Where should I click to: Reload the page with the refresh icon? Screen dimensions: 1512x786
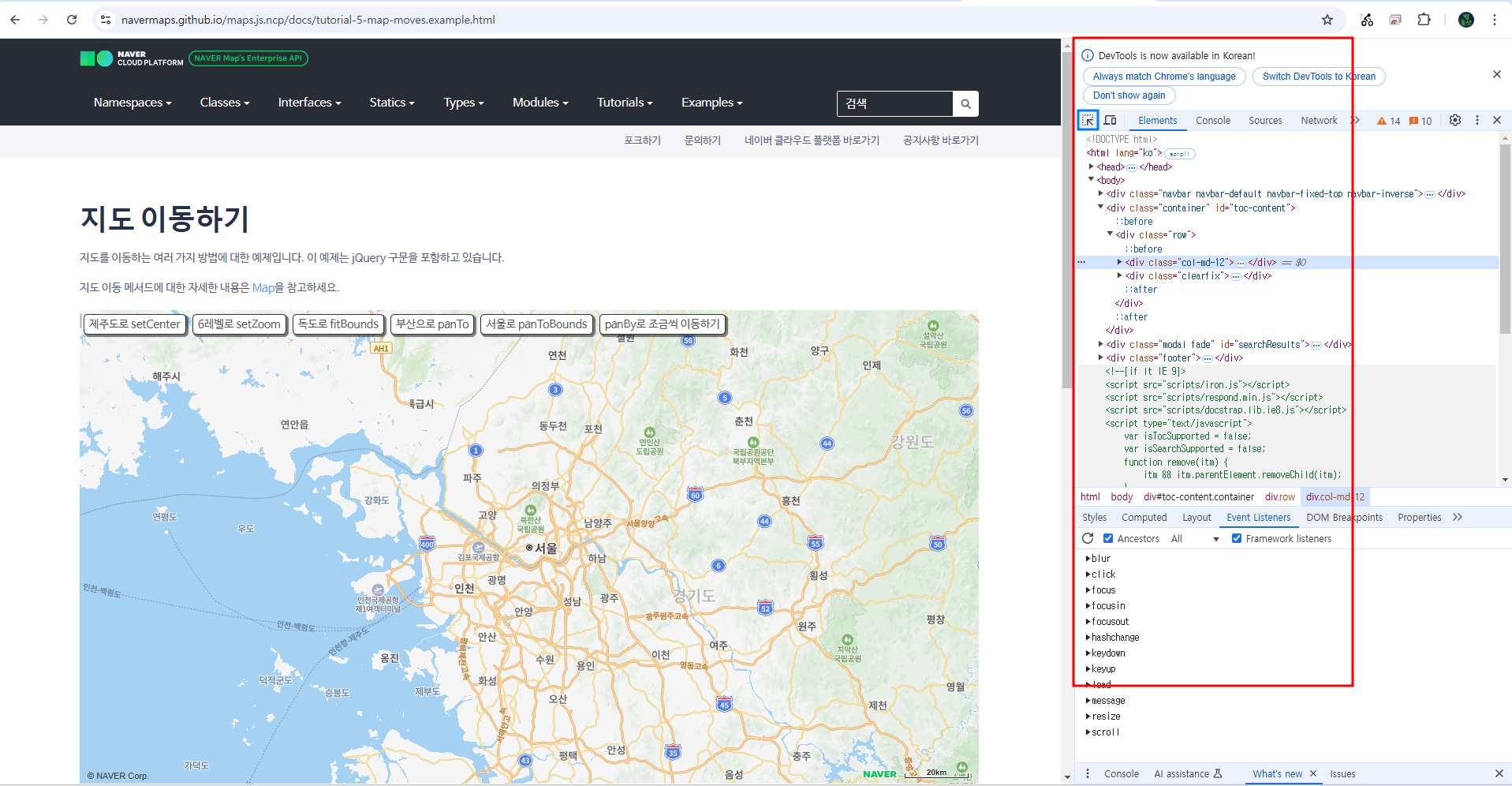click(72, 20)
